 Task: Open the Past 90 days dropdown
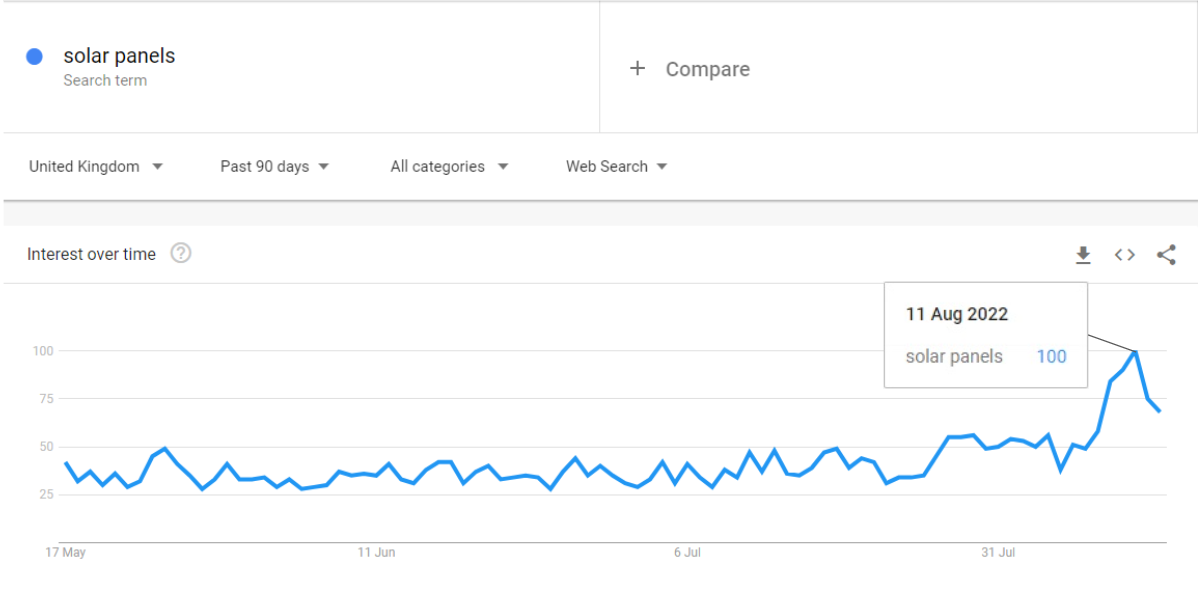(x=275, y=167)
